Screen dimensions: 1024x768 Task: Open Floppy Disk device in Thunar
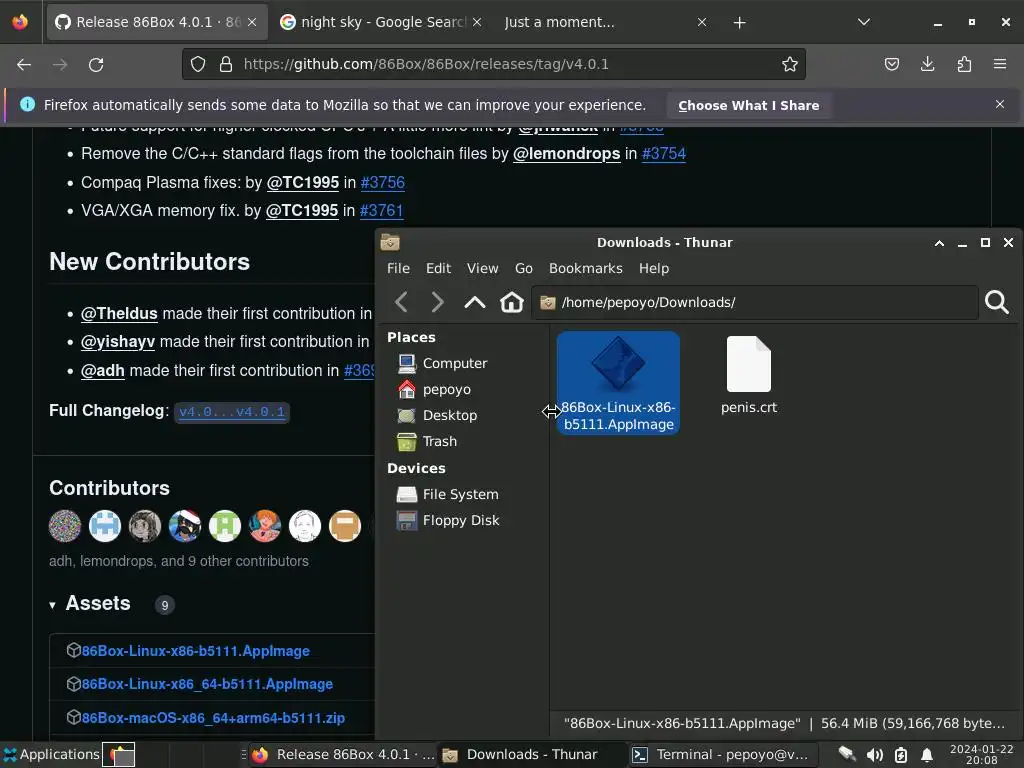(449, 520)
